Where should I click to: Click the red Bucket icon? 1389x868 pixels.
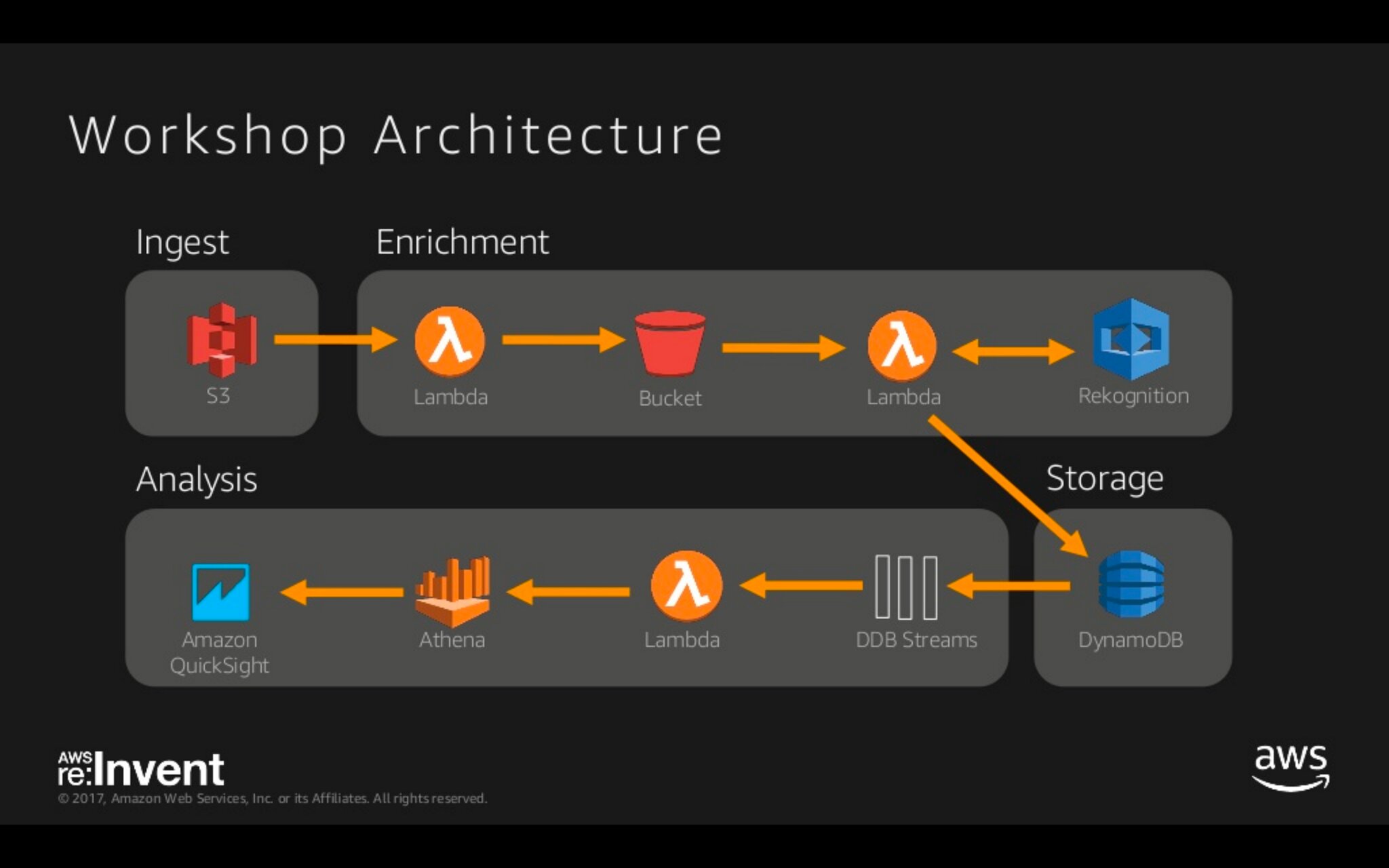tap(670, 343)
